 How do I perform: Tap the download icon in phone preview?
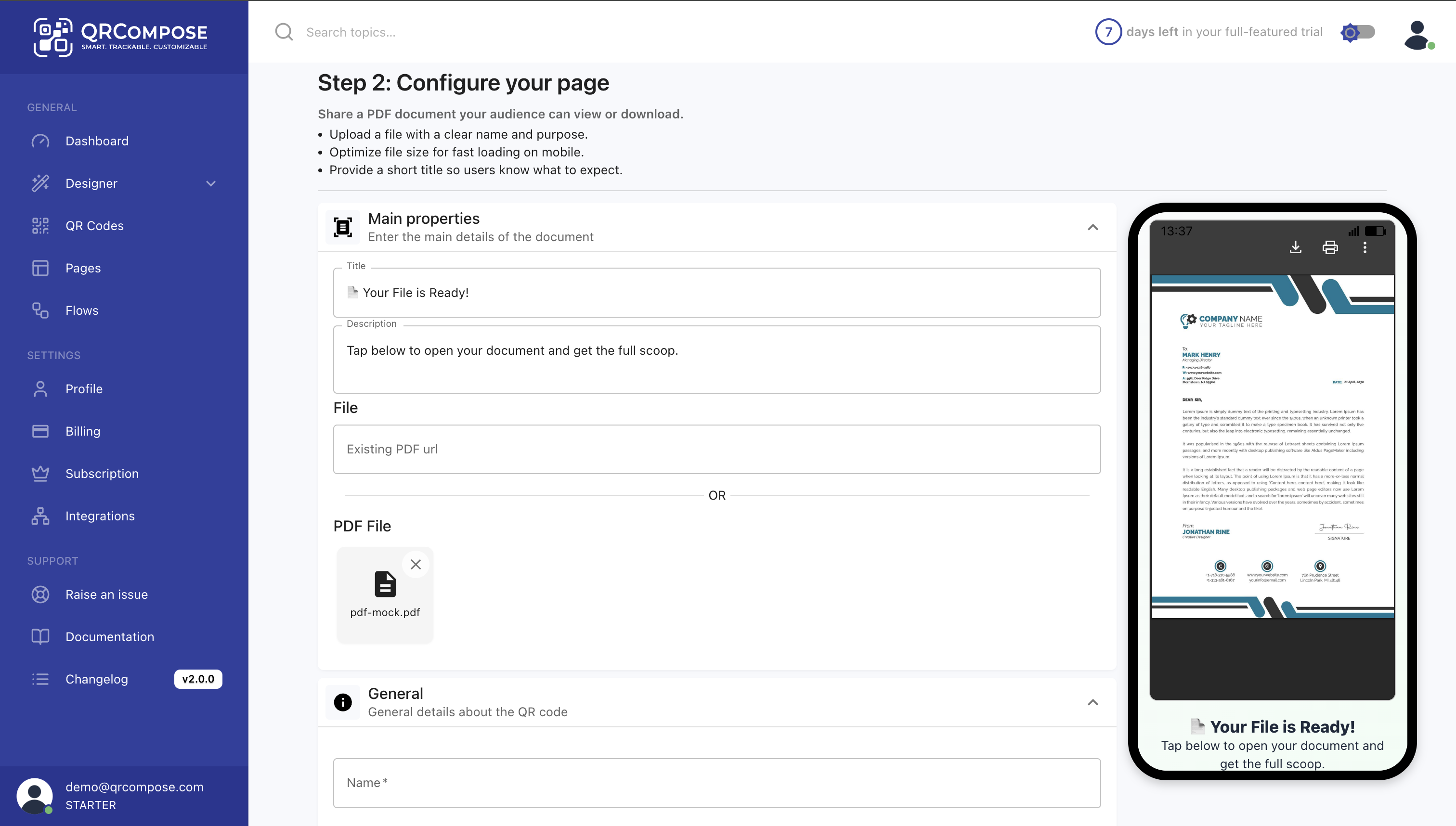[x=1295, y=247]
